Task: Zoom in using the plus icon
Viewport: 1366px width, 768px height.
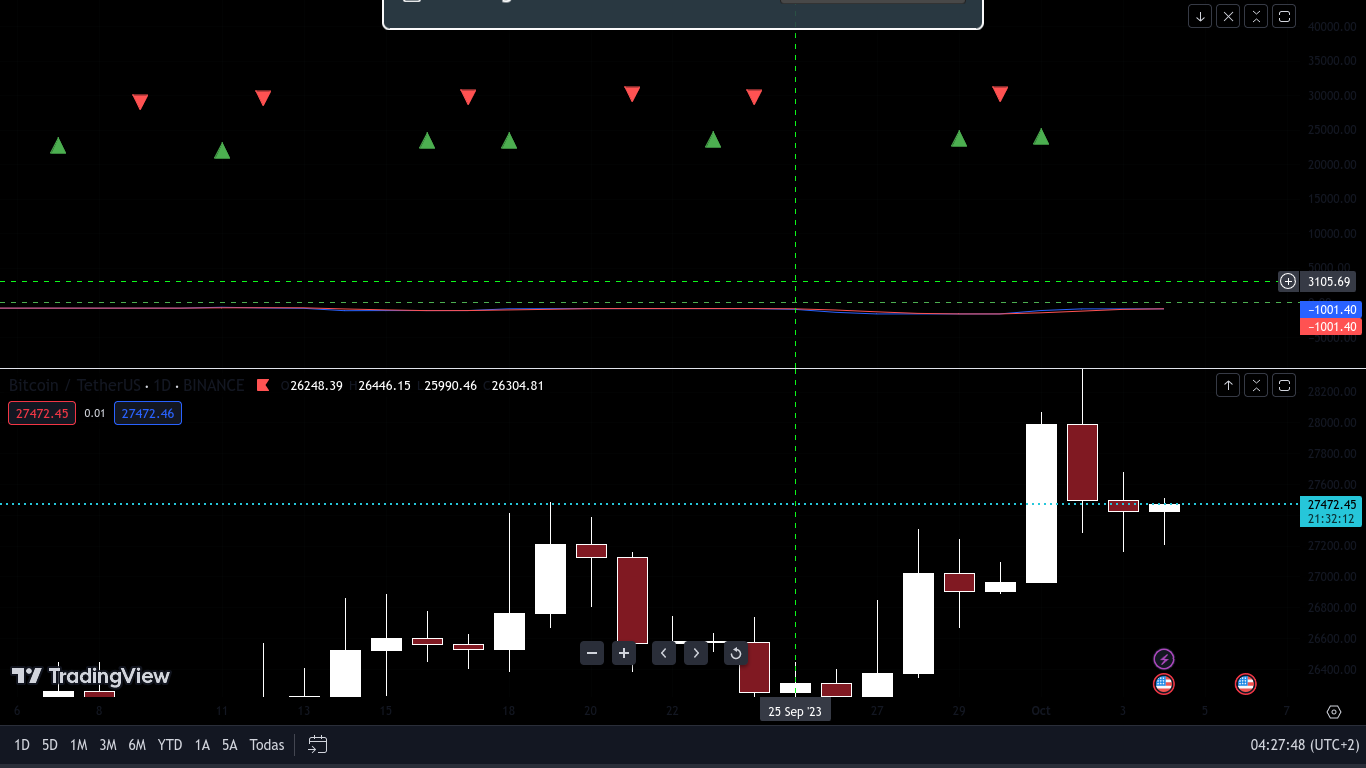Action: 624,653
